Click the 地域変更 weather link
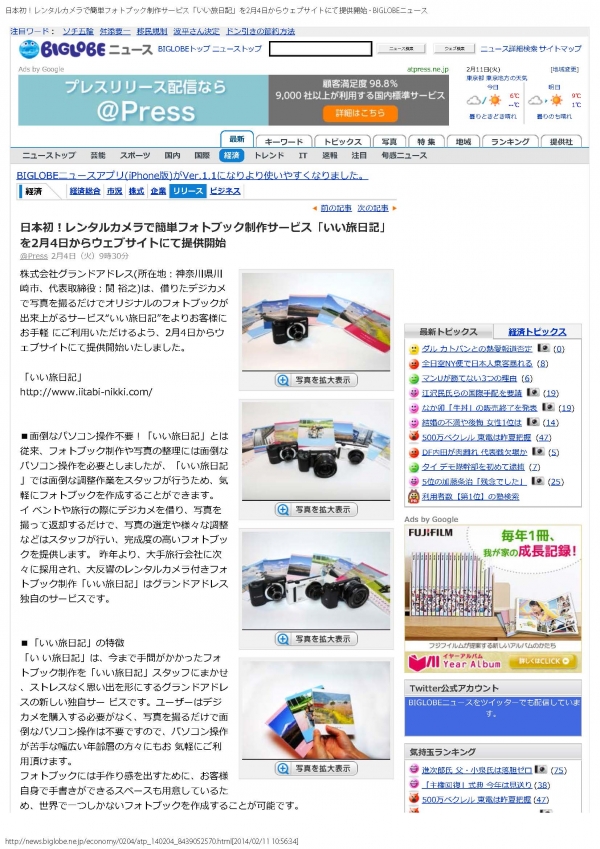Screen dimensions: 600x849 [x=565, y=69]
